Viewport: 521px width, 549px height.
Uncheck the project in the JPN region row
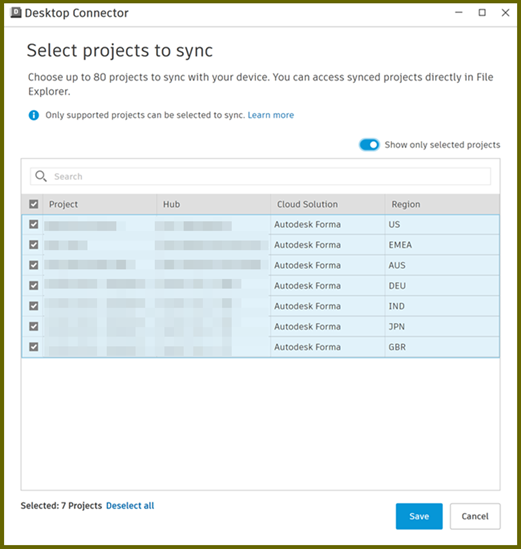[34, 326]
